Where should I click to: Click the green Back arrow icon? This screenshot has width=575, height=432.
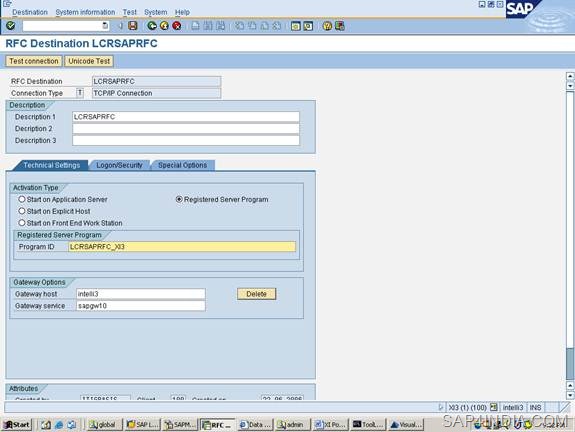152,26
